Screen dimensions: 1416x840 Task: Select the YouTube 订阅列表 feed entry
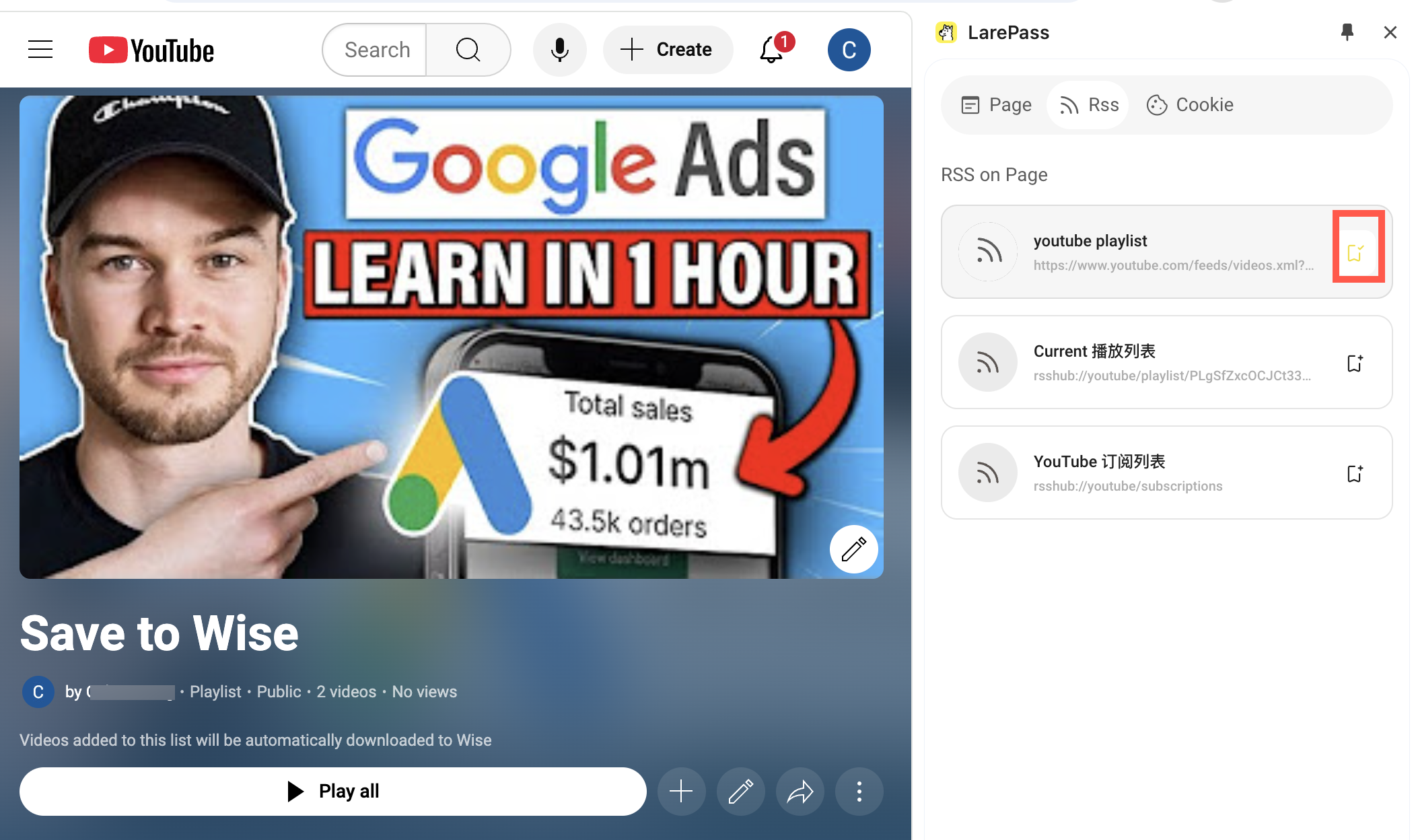tap(1166, 473)
